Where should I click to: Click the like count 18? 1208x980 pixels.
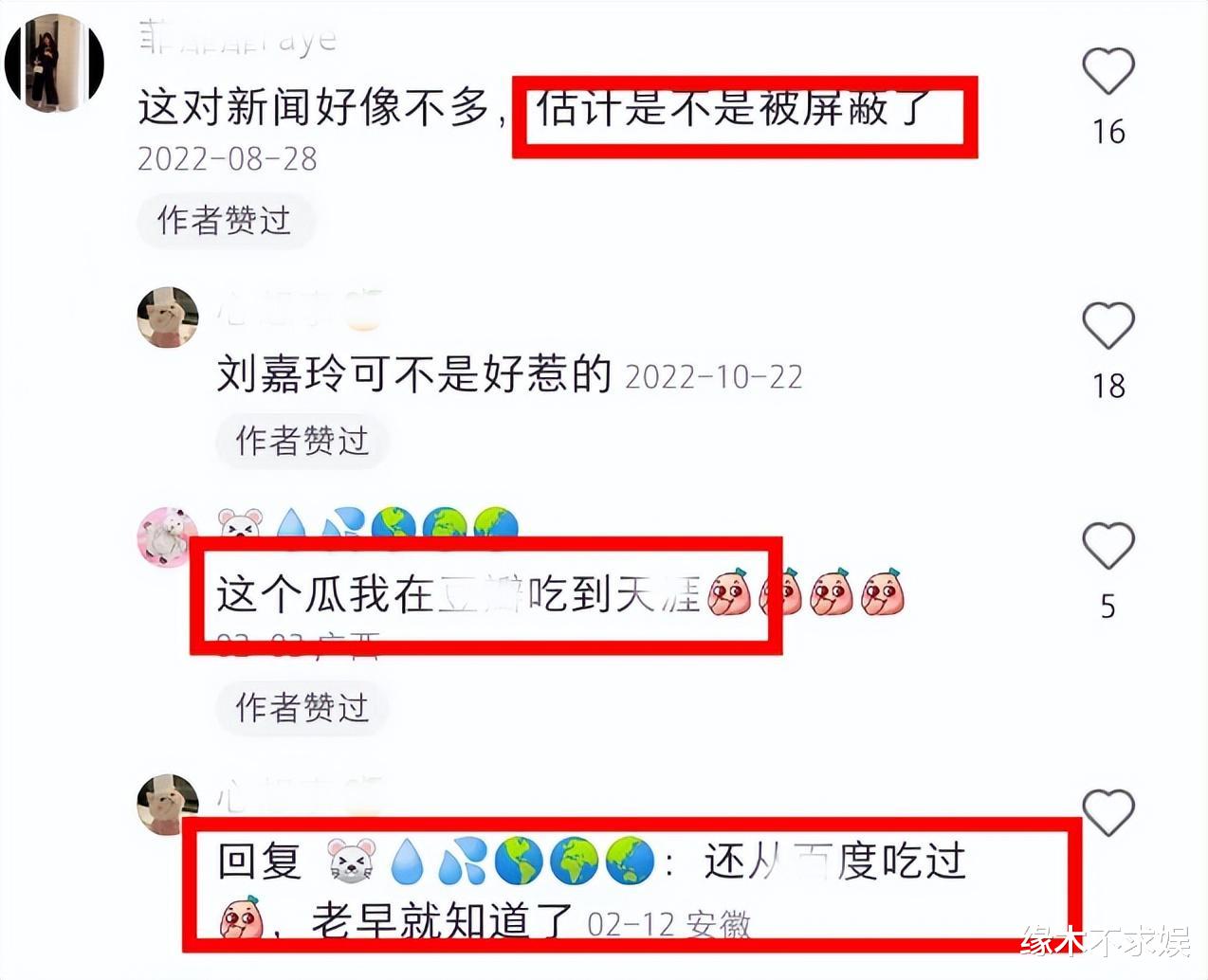pos(1108,386)
